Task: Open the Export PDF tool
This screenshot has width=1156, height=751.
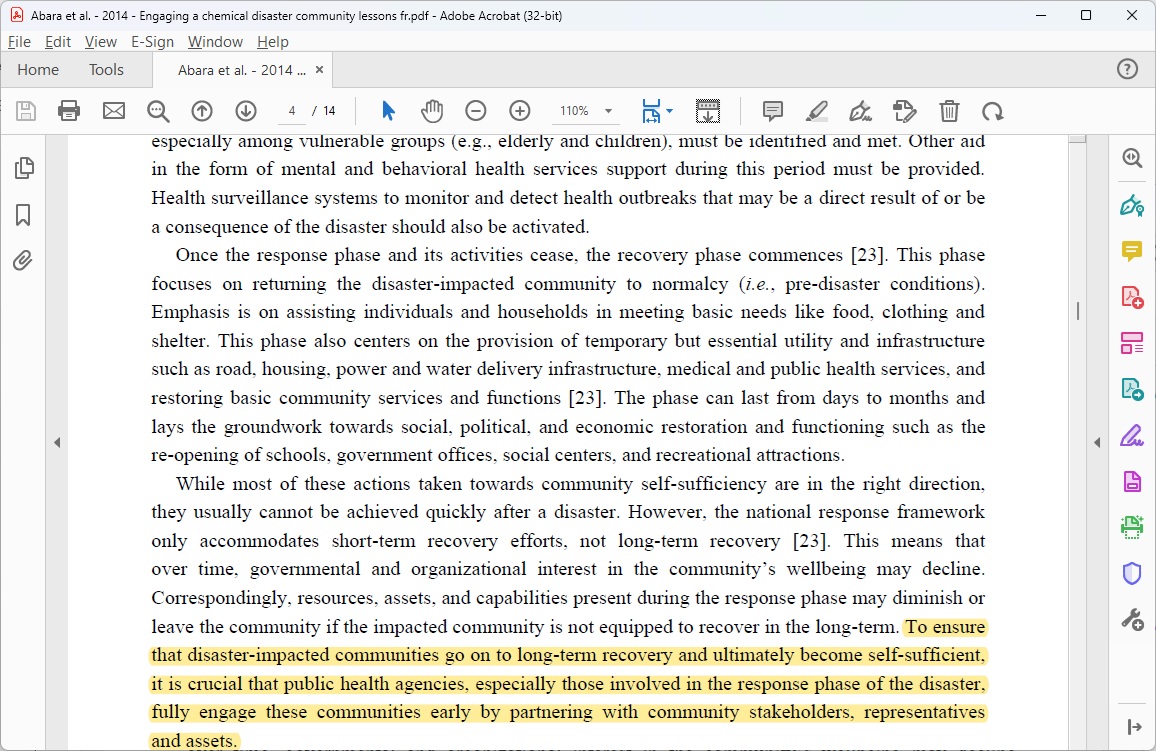Action: [1132, 389]
